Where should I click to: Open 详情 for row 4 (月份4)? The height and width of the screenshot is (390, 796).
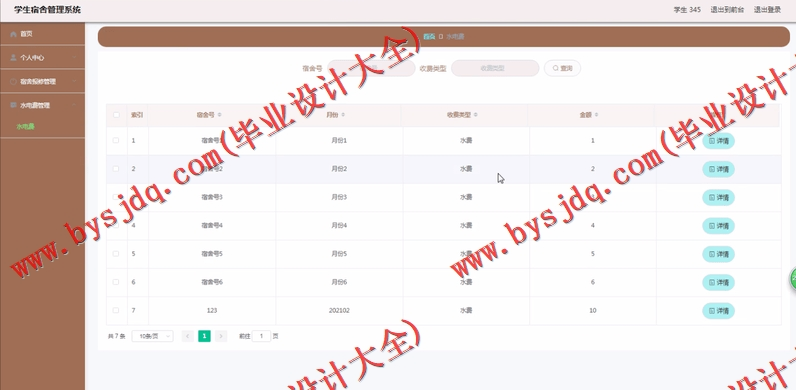point(718,226)
